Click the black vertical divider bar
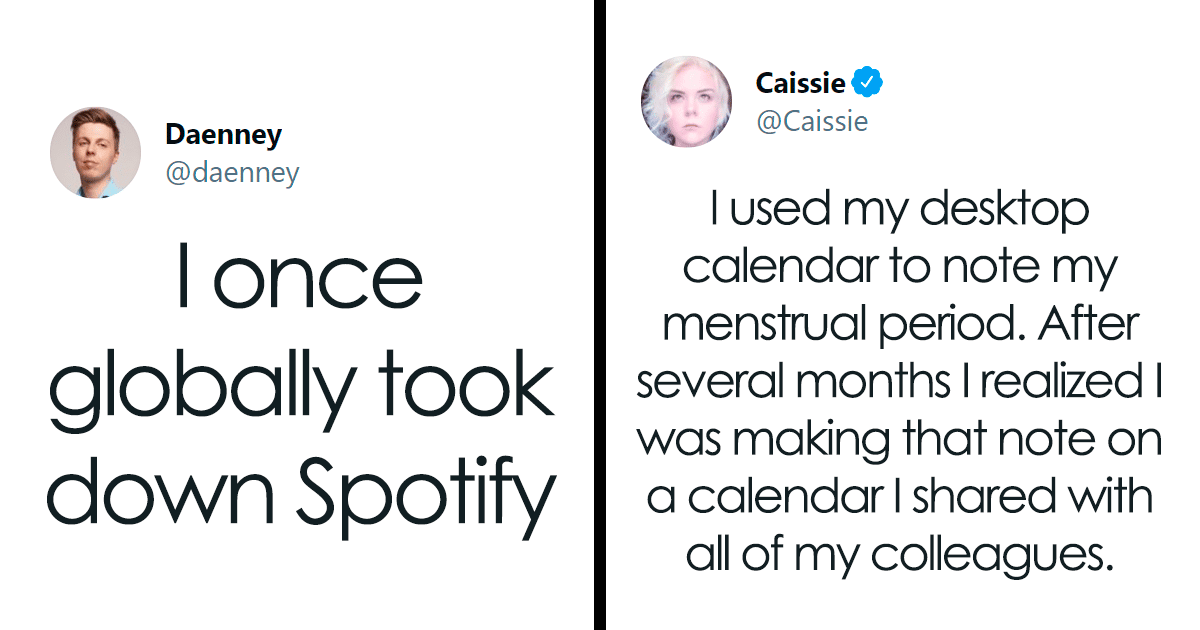The height and width of the screenshot is (630, 1200). (x=599, y=315)
